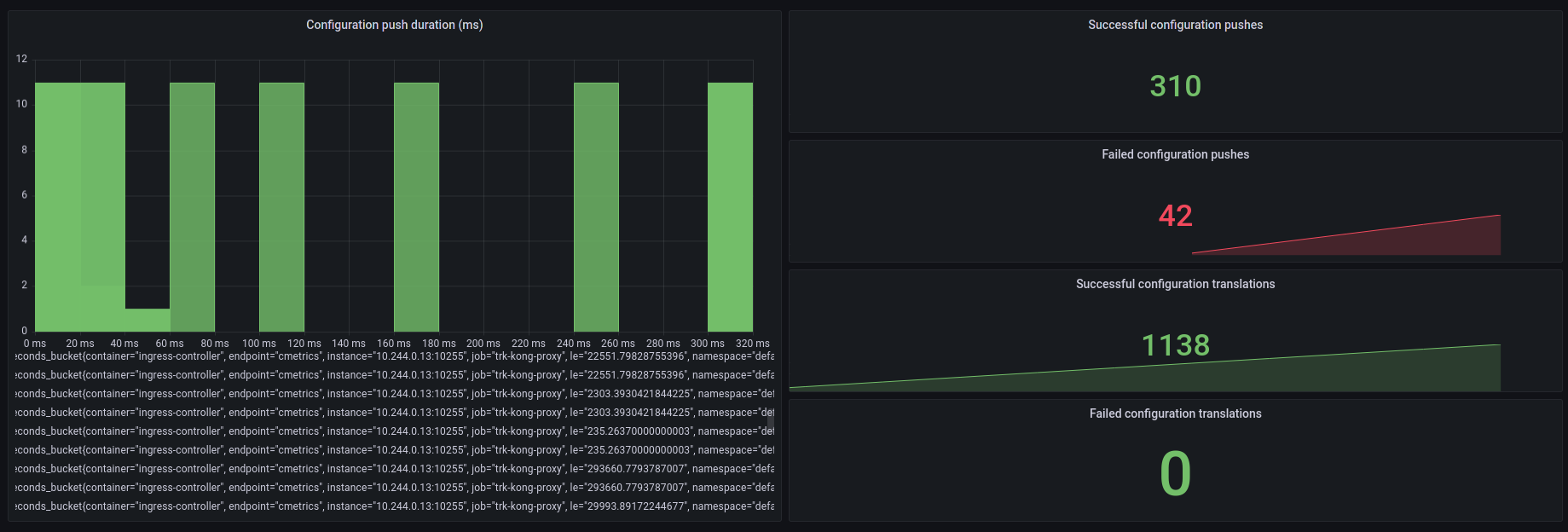Click the y-axis label 10
The width and height of the screenshot is (1568, 532).
coord(21,104)
